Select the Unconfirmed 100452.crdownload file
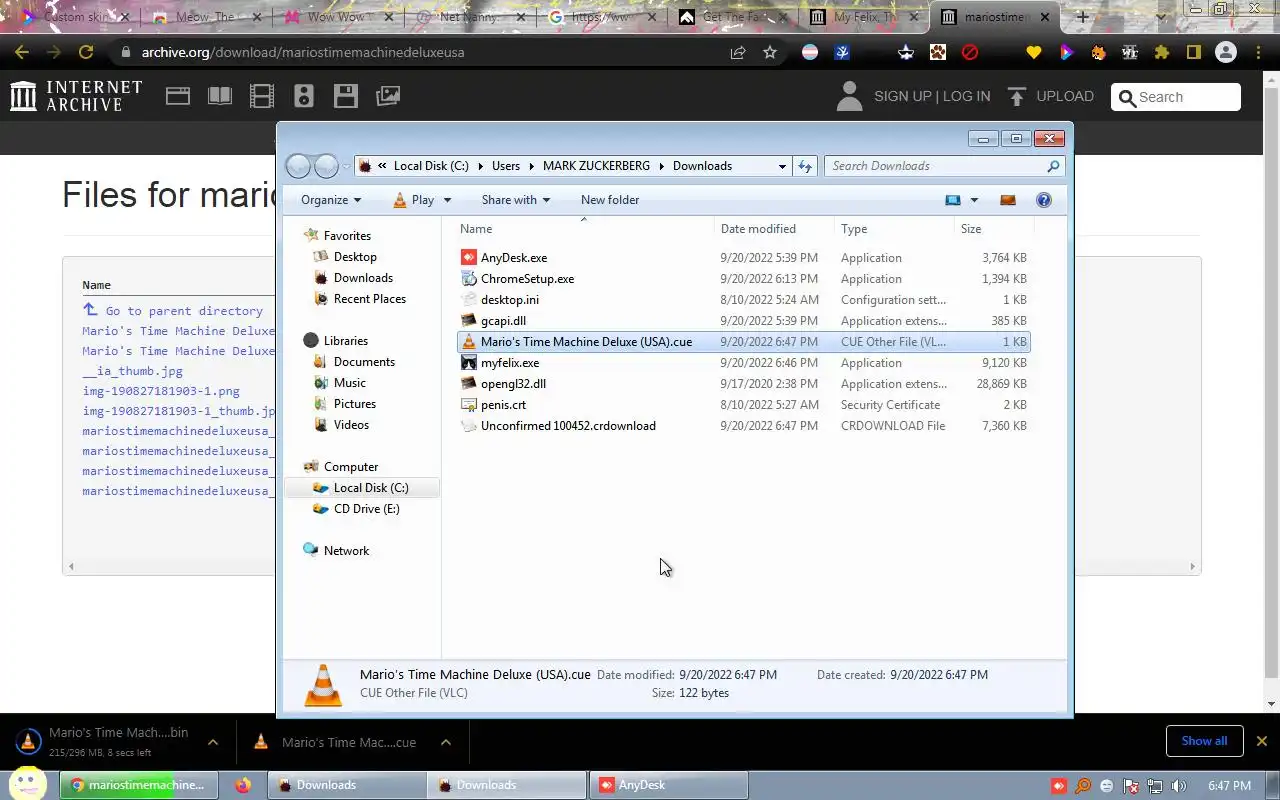This screenshot has height=800, width=1280. click(x=568, y=426)
